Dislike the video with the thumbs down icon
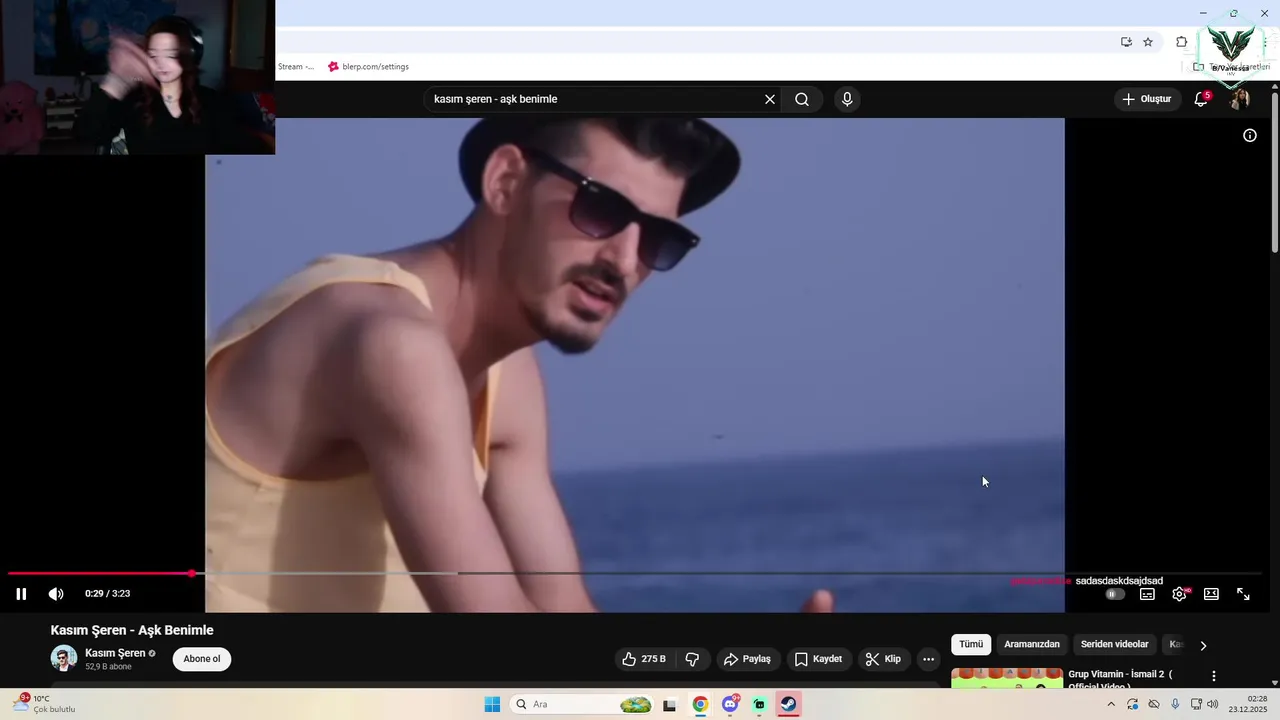This screenshot has height=720, width=1280. (x=692, y=659)
